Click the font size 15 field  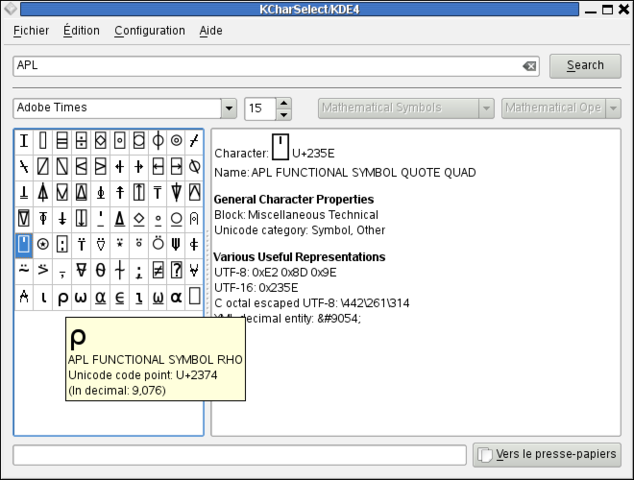coord(260,109)
